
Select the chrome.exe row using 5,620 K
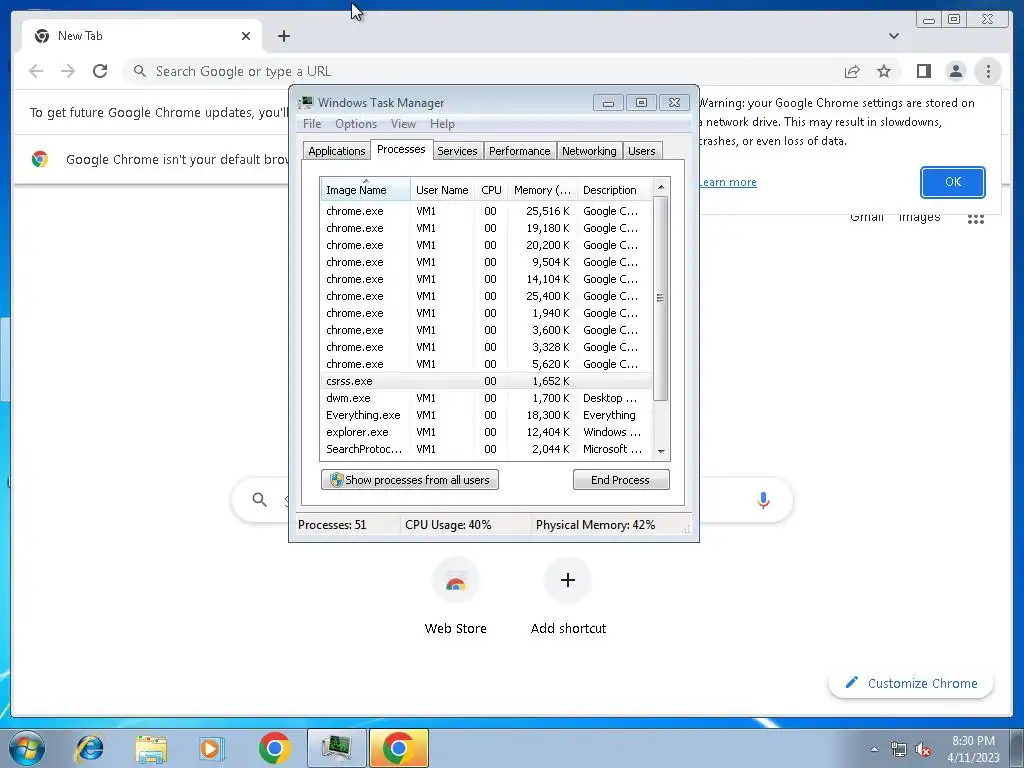click(486, 364)
